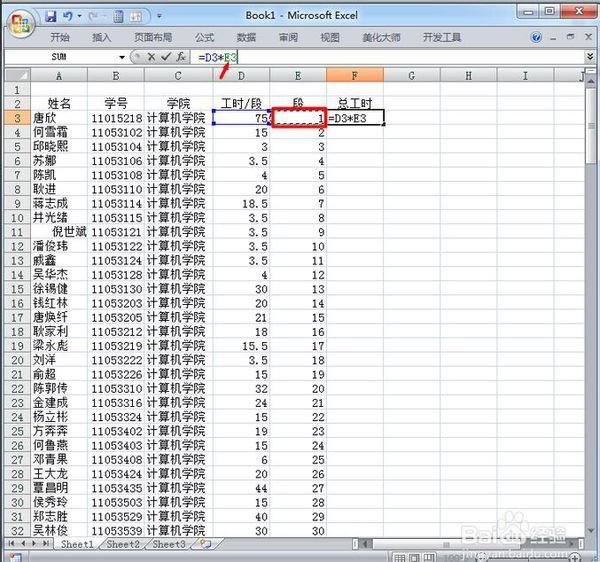This screenshot has width=600, height=562.
Task: Open the 数据 ribbon tab
Action: click(246, 37)
